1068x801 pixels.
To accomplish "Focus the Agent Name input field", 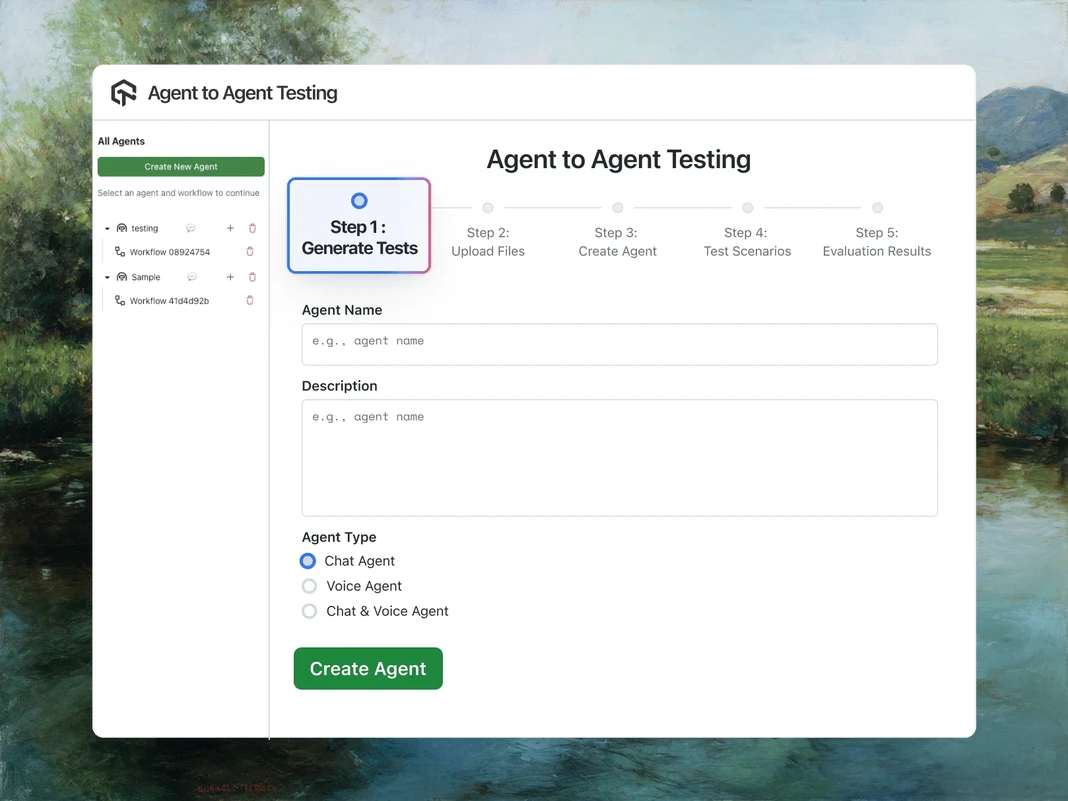I will pos(620,344).
